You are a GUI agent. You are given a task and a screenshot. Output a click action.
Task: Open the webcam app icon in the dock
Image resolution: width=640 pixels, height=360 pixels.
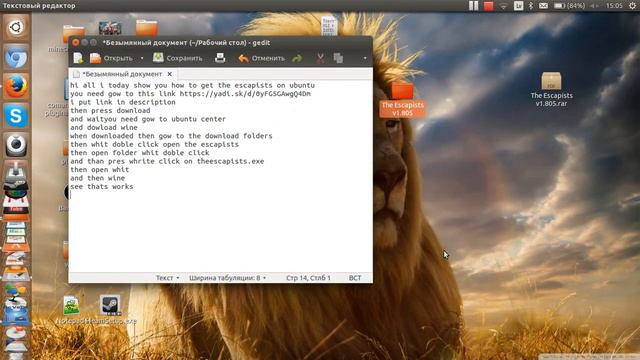point(16,145)
